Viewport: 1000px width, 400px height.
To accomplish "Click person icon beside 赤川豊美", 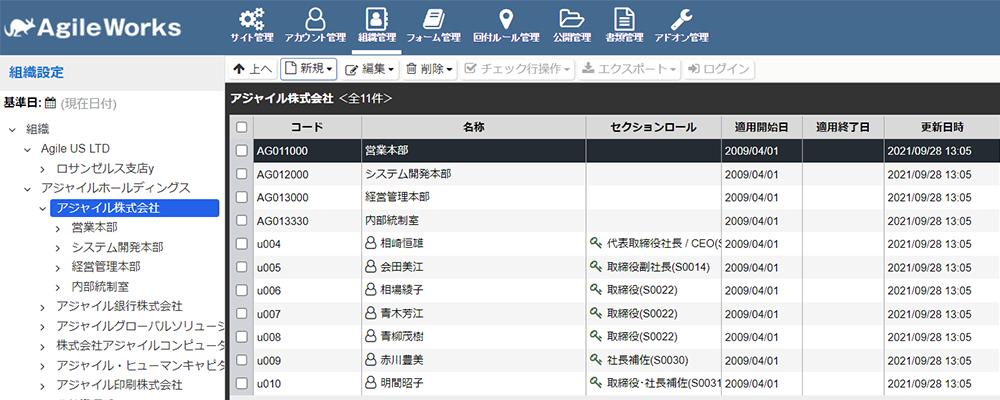I will pos(371,360).
